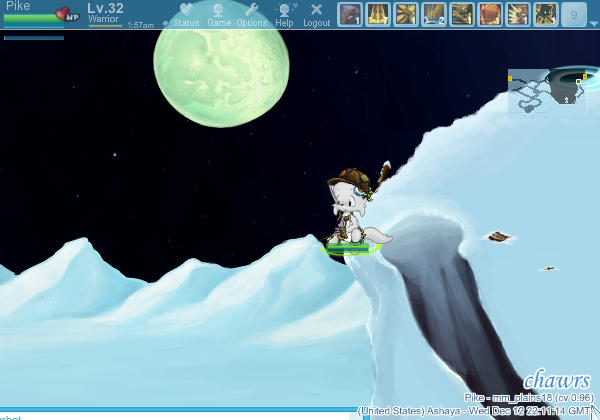Activate the second skill slot icon

(x=378, y=14)
